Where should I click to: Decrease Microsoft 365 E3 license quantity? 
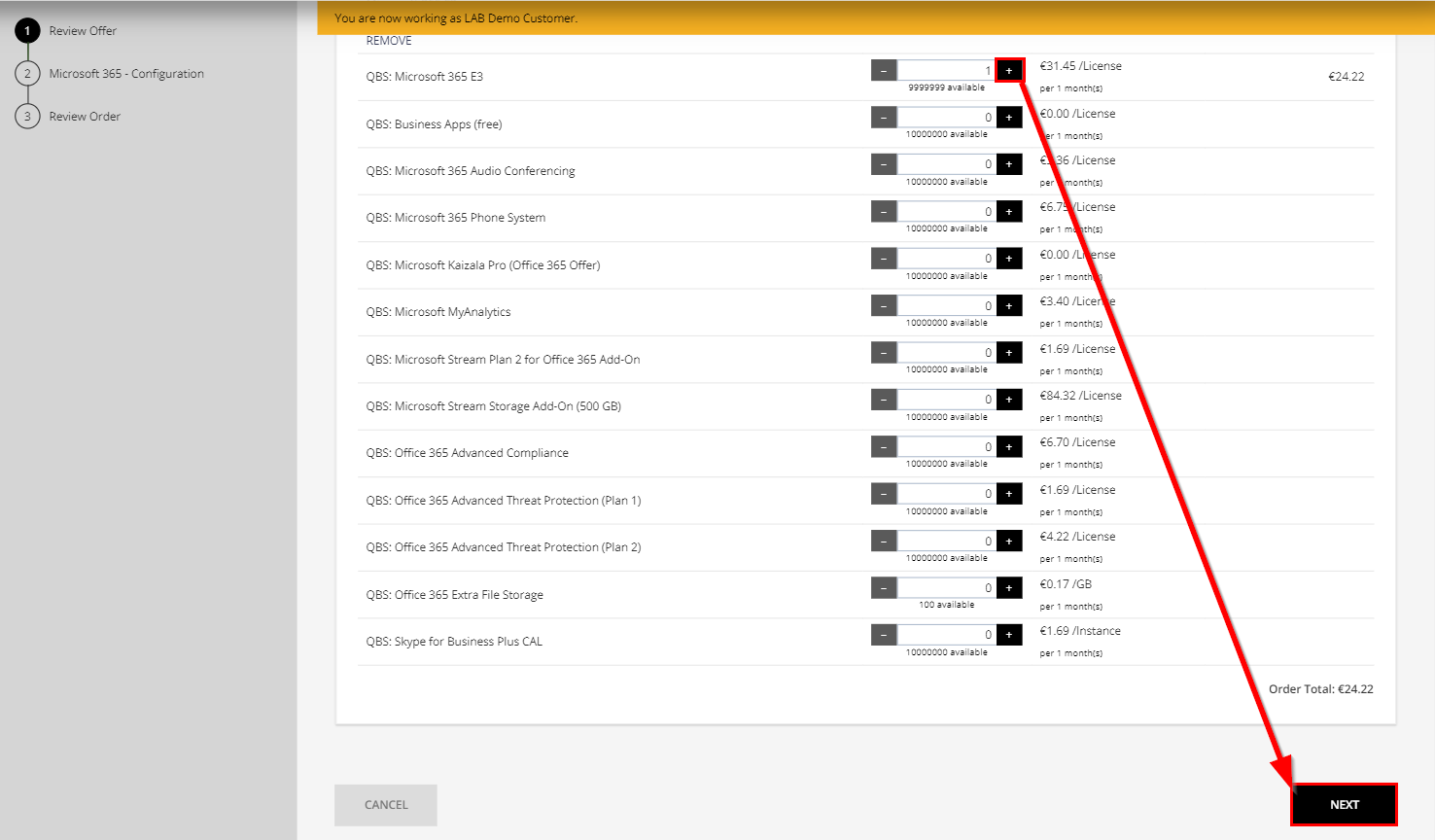click(884, 70)
